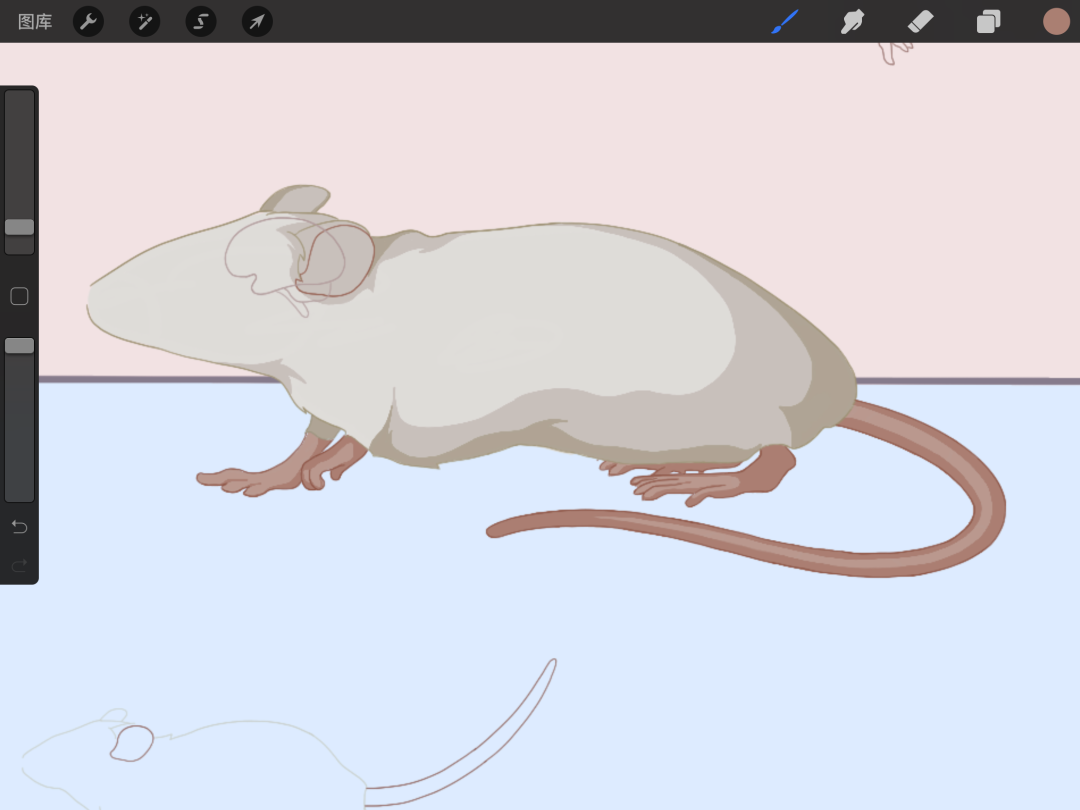This screenshot has width=1080, height=810.
Task: Select the Brush tool
Action: coord(785,21)
